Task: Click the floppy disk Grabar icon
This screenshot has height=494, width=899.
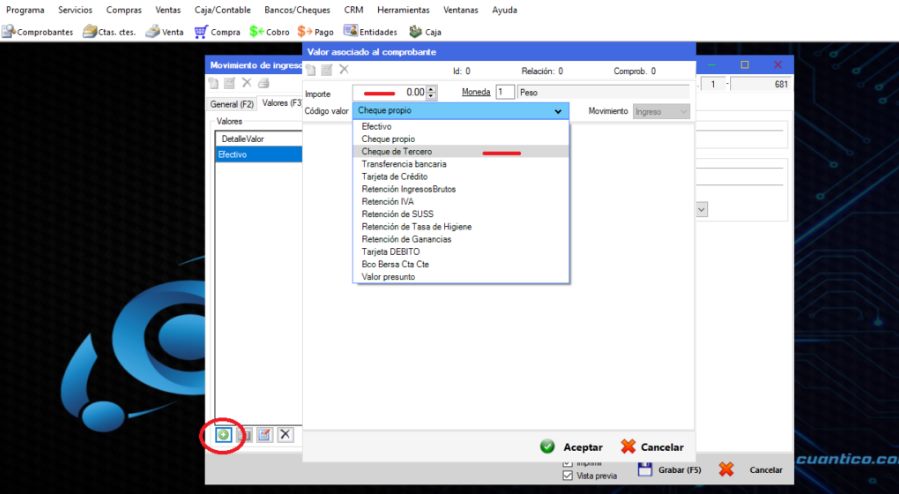Action: 645,470
